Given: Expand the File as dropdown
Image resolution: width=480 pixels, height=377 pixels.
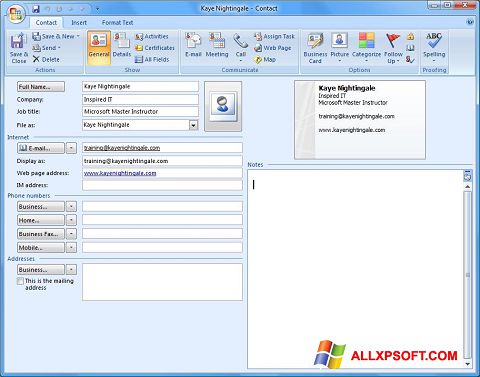Looking at the screenshot, I should coord(193,125).
